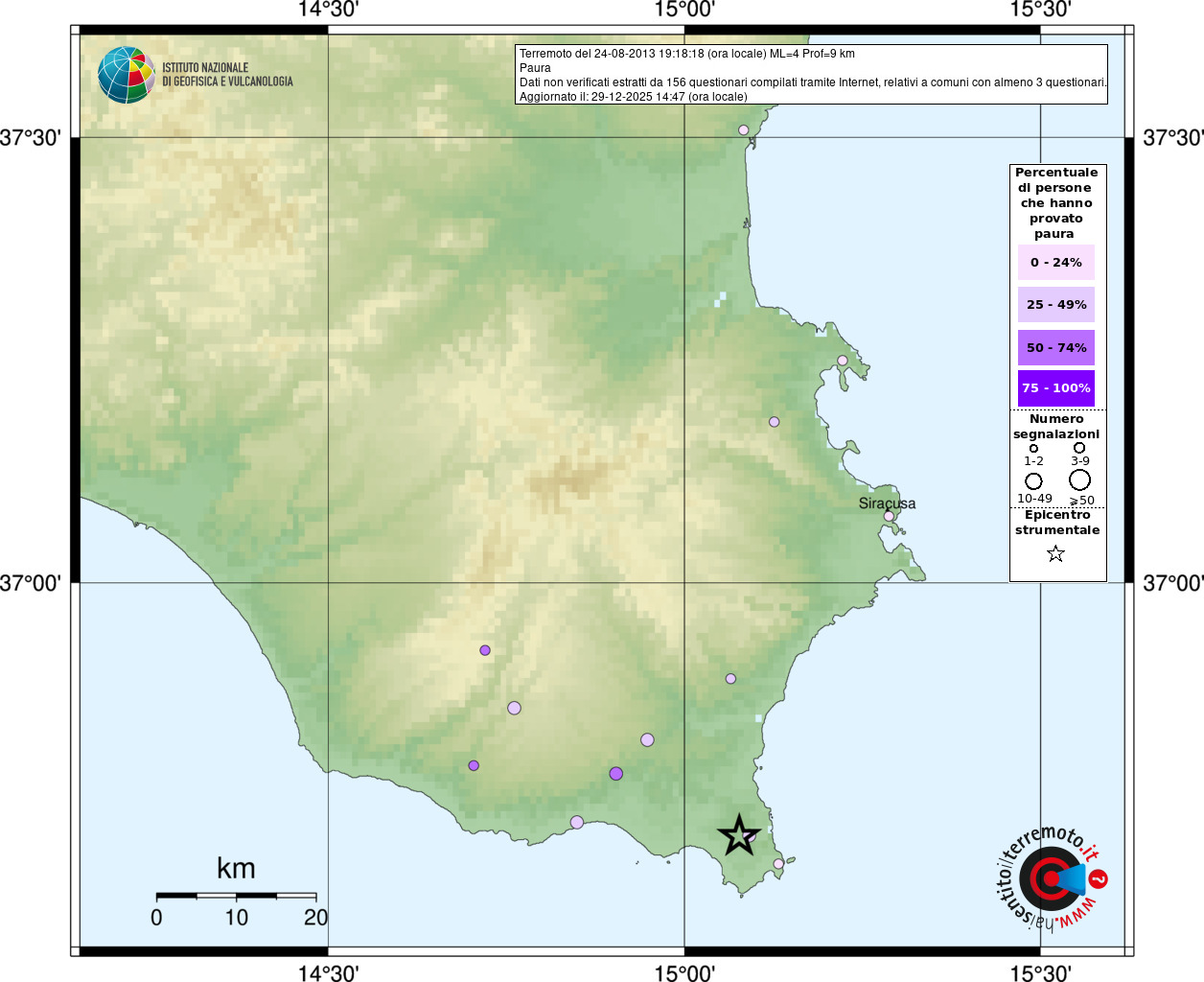Select the circle marker beside the Siracusa label
The image size is (1204, 982).
pos(889,516)
